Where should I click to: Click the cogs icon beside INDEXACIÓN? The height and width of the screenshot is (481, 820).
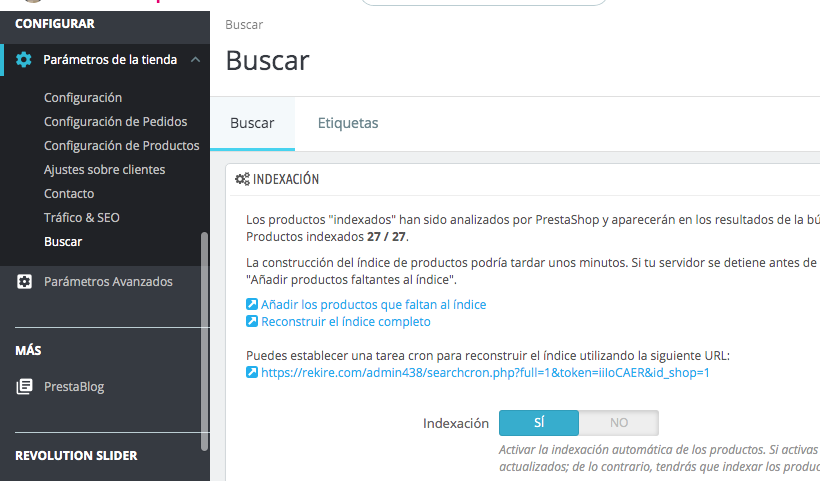click(x=242, y=179)
